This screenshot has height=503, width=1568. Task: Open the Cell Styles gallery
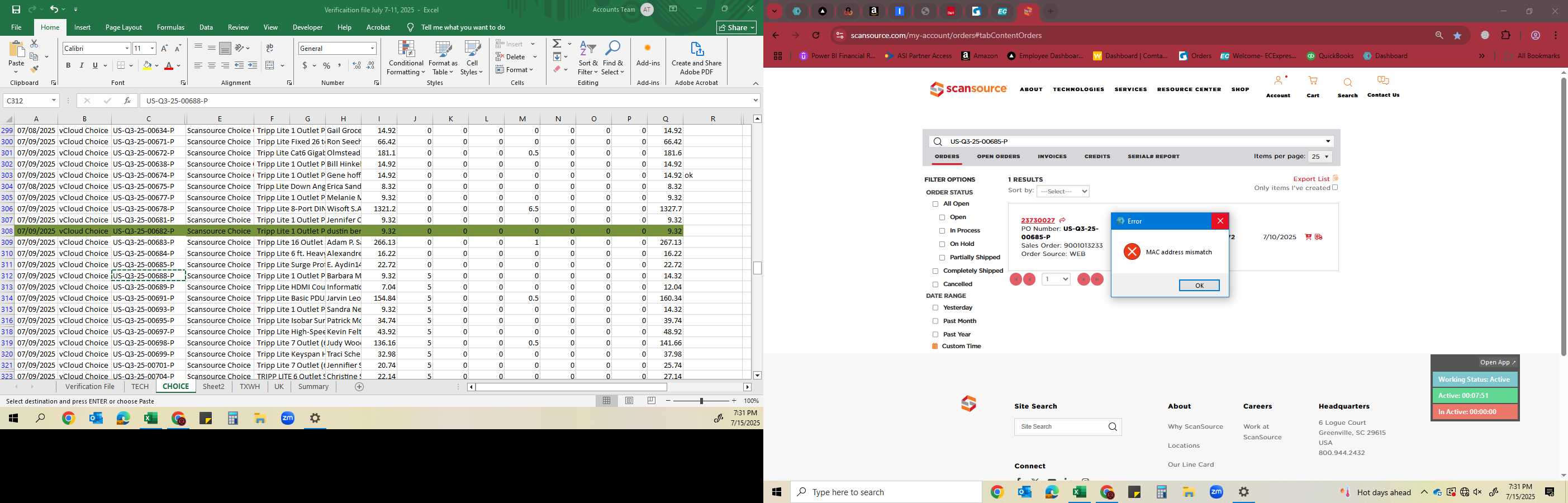point(472,58)
